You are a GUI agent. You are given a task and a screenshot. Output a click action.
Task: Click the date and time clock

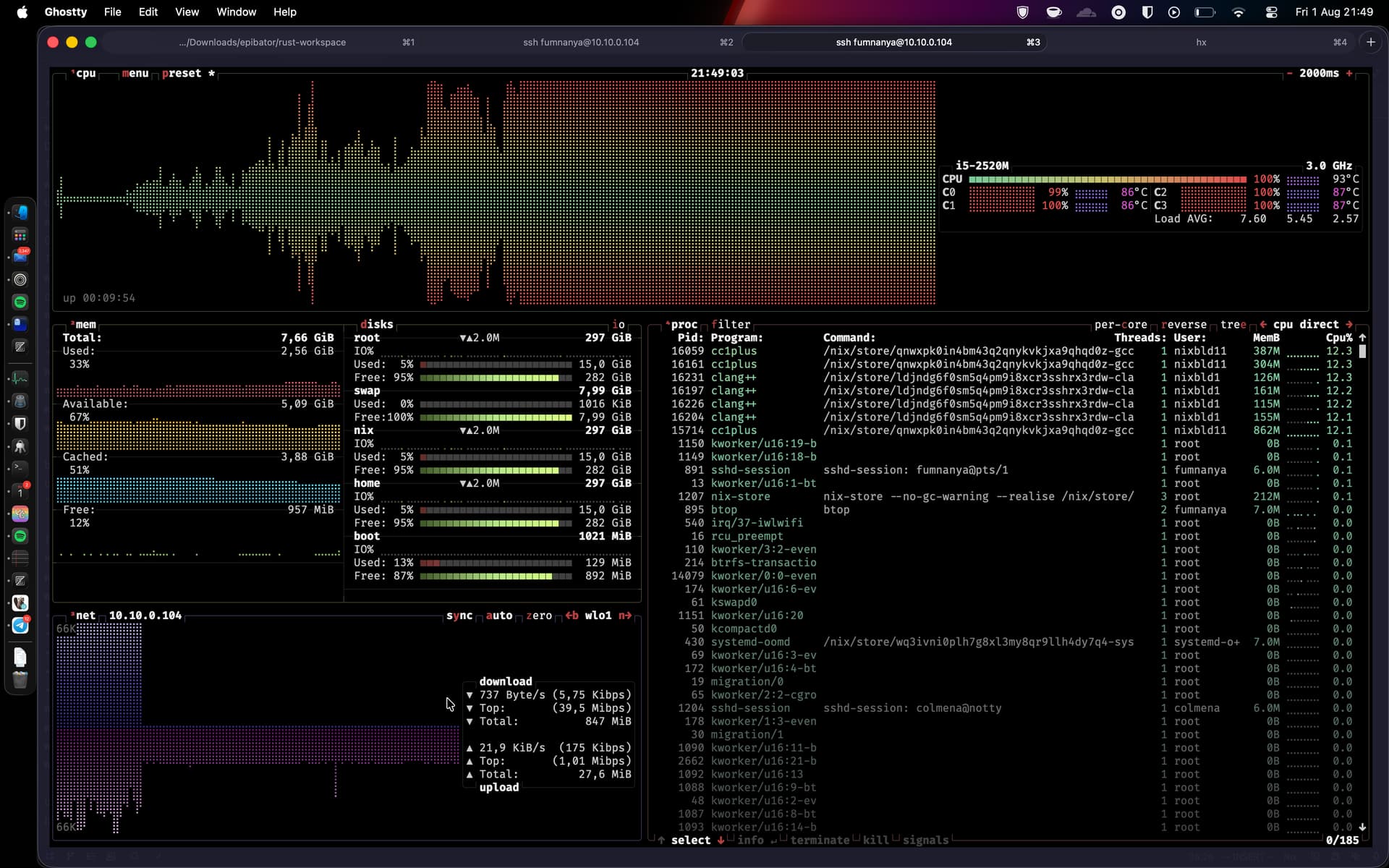click(x=1334, y=12)
